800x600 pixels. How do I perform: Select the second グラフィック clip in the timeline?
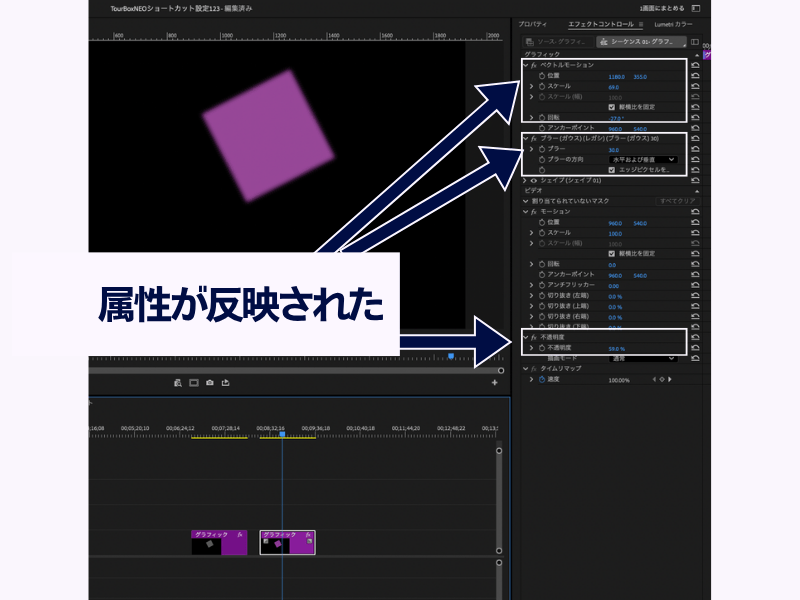(x=287, y=542)
